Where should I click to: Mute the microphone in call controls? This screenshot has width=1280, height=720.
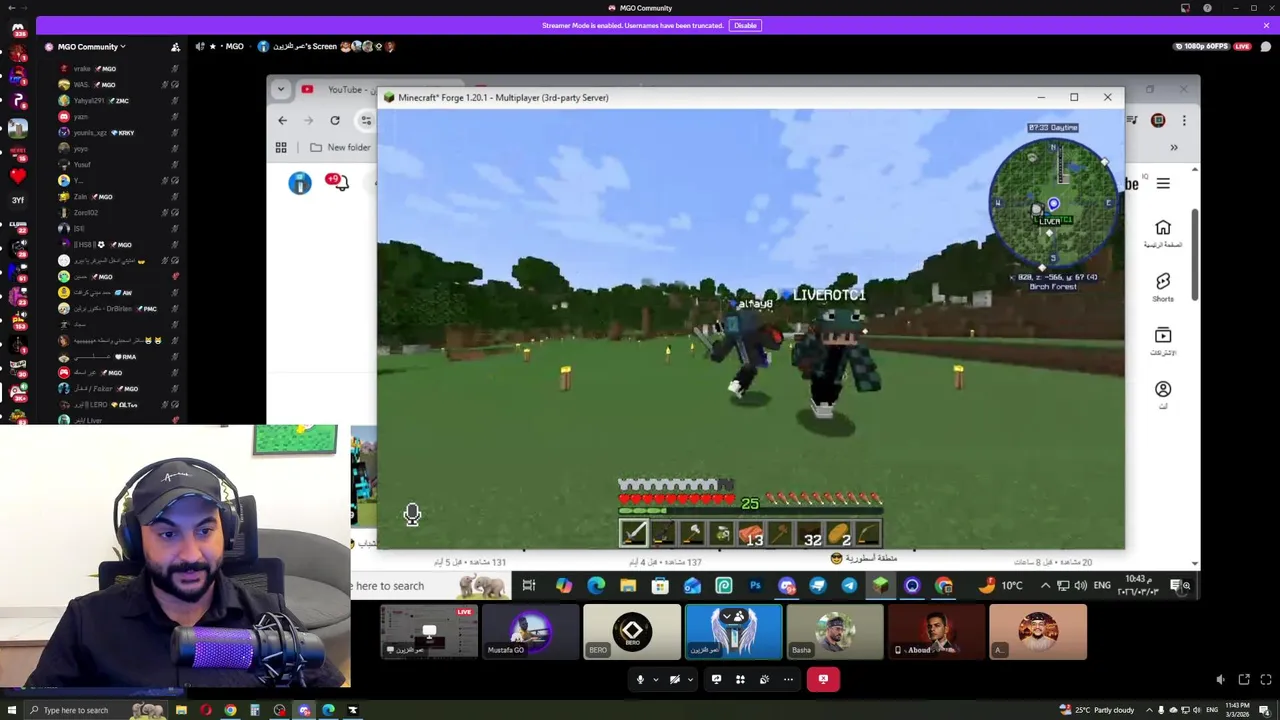click(640, 679)
